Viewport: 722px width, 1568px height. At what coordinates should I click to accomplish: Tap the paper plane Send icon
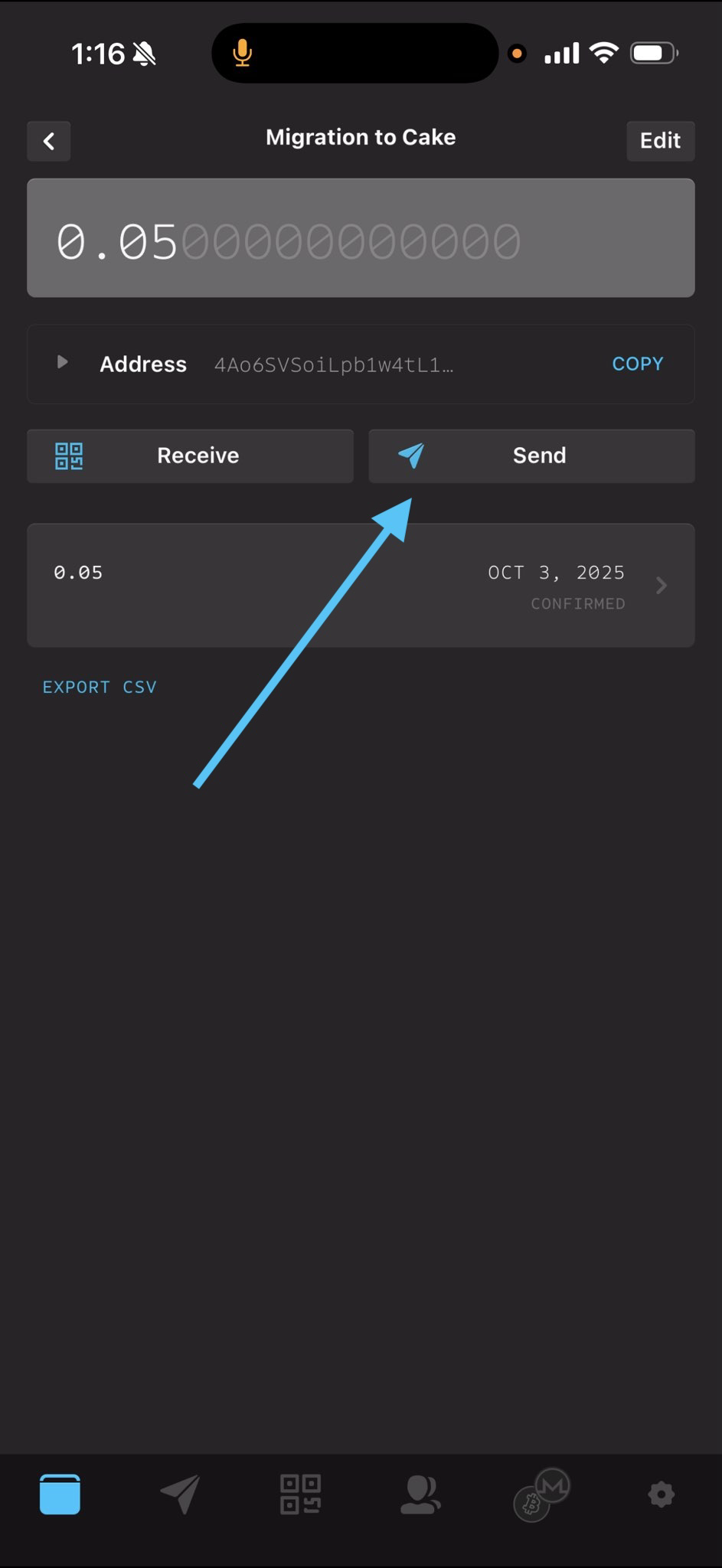click(411, 456)
